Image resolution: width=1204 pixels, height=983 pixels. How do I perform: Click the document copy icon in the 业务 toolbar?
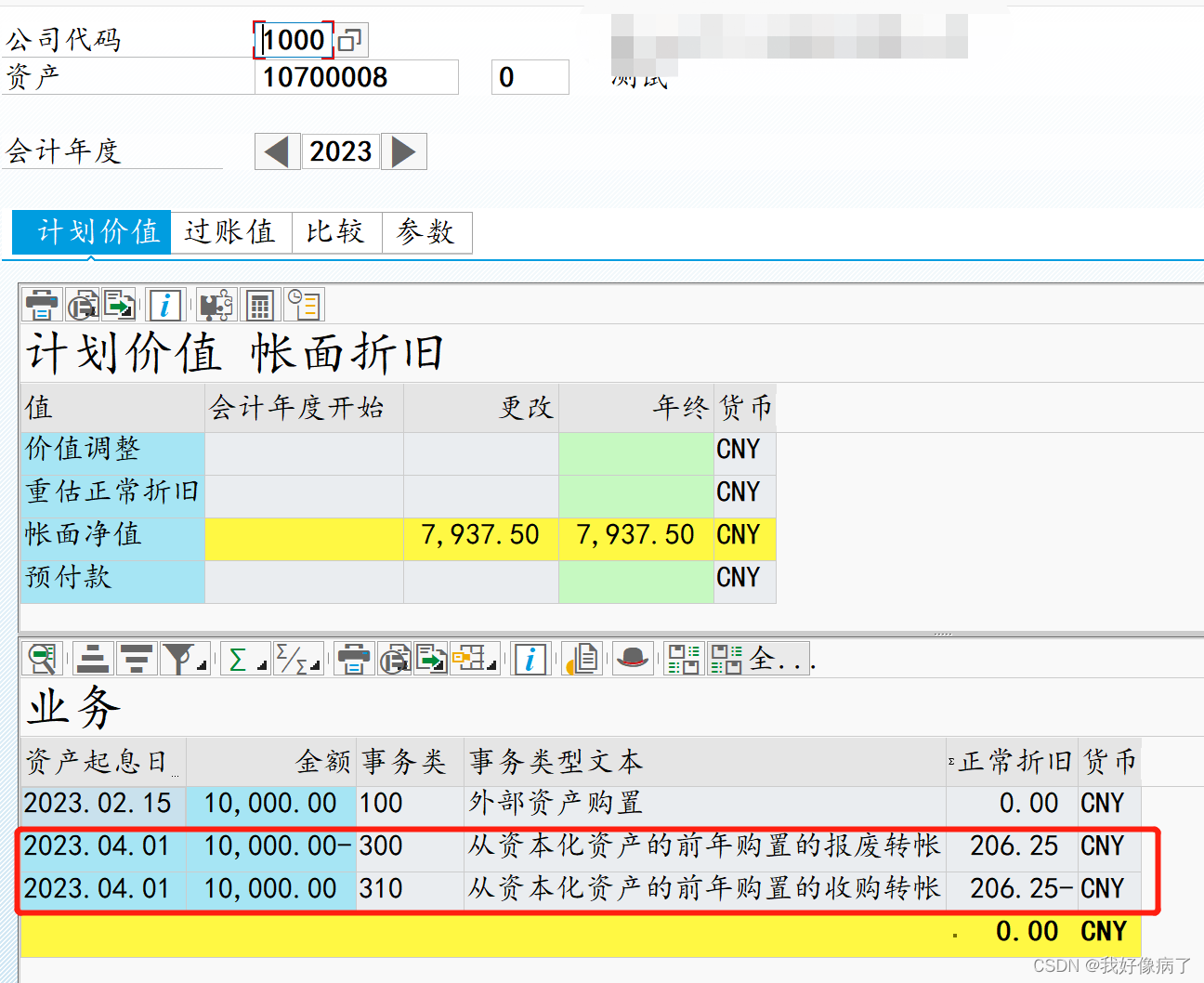pyautogui.click(x=582, y=659)
